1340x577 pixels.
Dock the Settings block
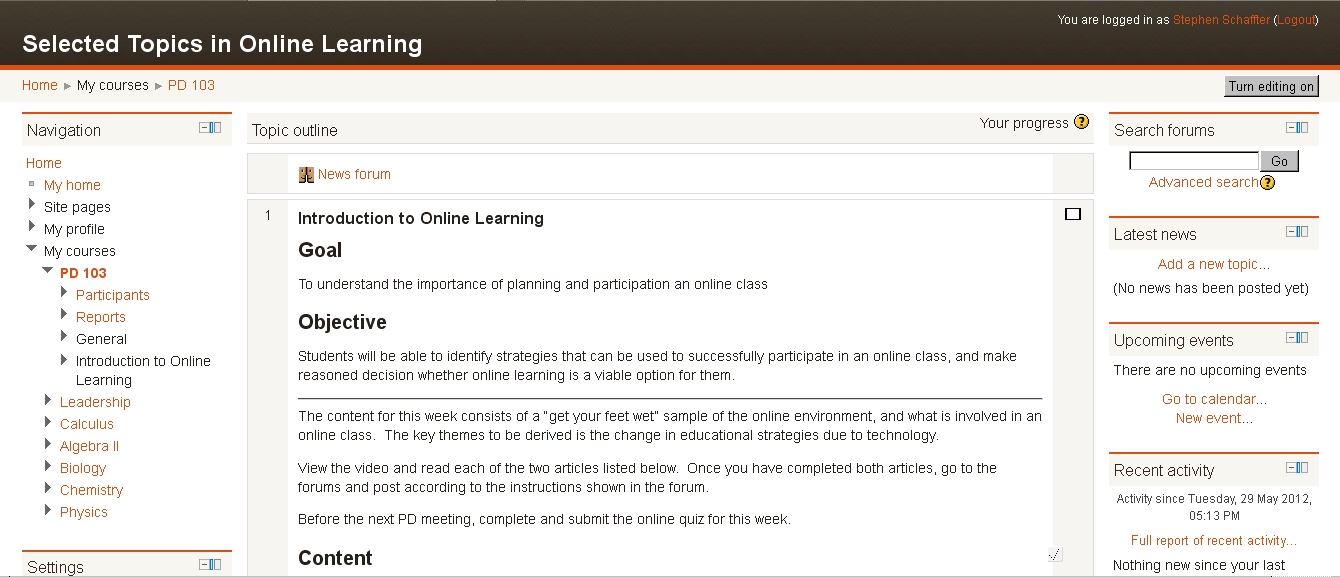point(215,565)
